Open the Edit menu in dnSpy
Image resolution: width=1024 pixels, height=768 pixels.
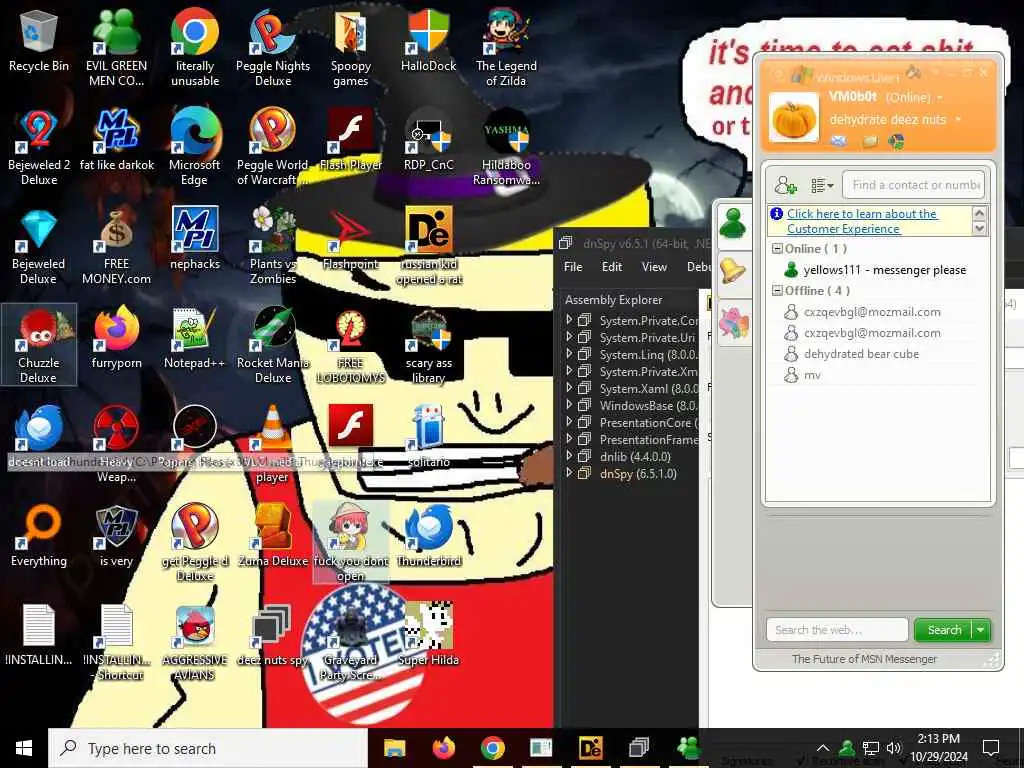coord(612,266)
